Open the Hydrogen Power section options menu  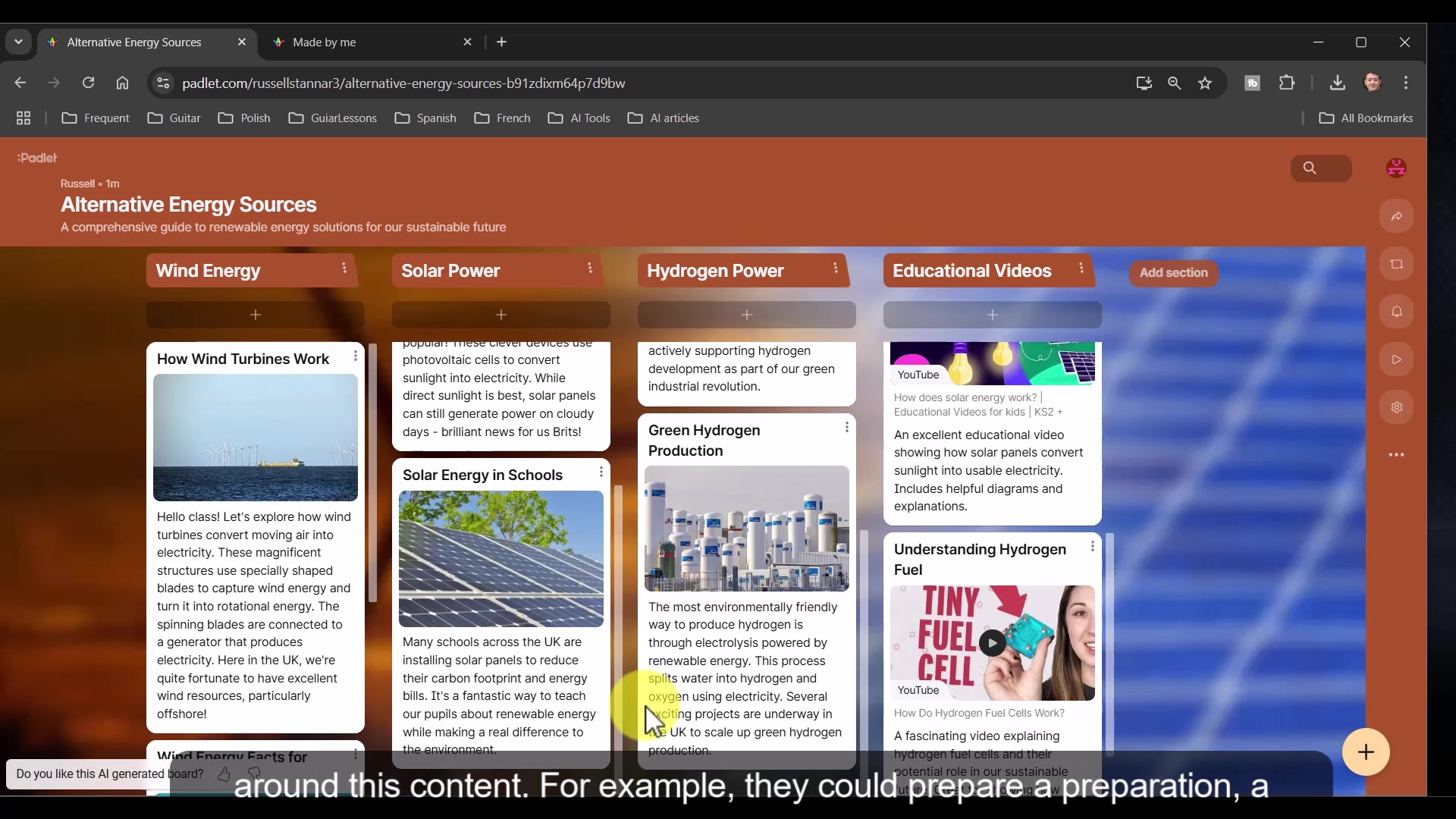tap(836, 268)
